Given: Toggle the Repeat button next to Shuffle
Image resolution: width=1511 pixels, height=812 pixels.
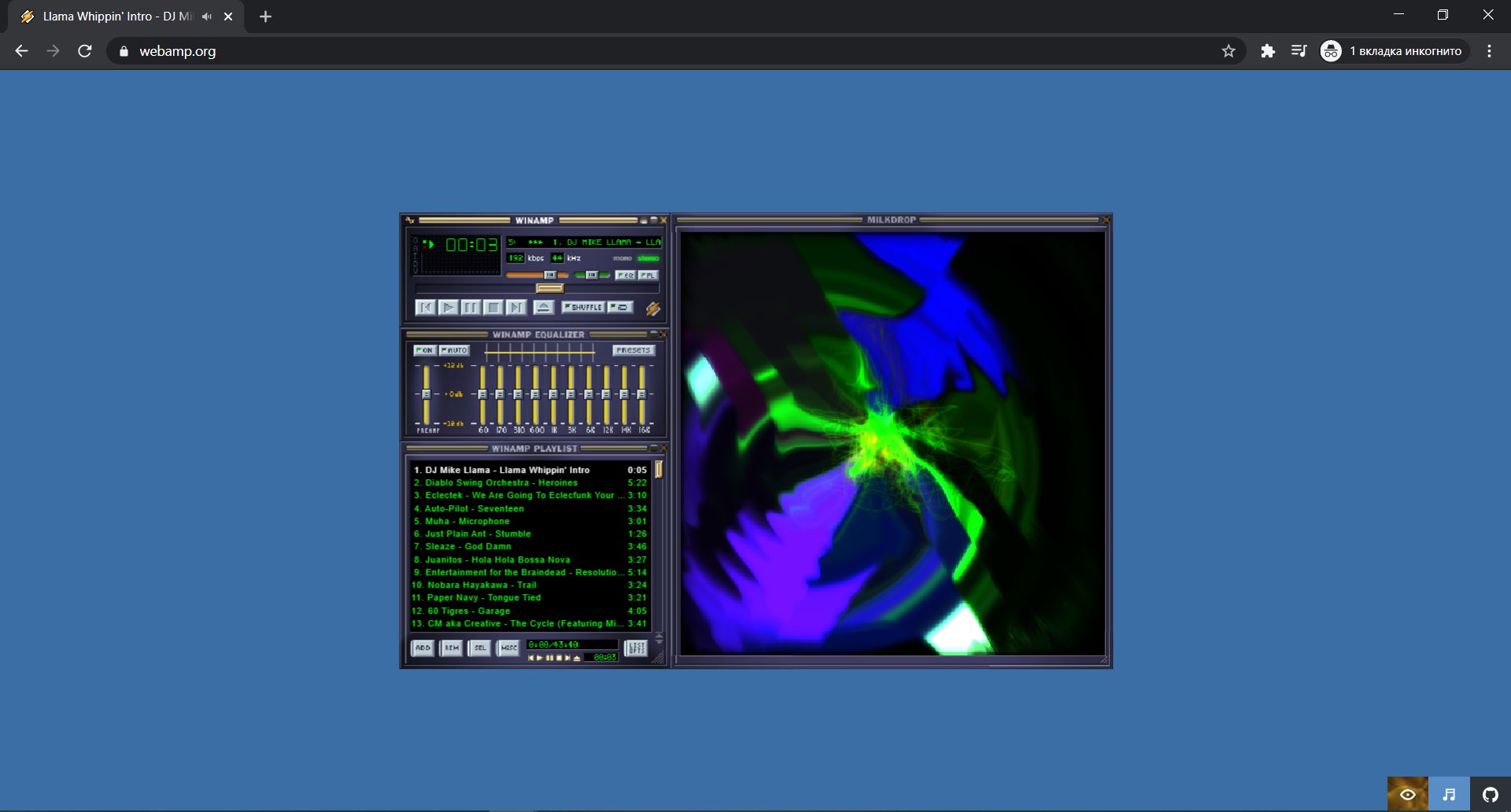Looking at the screenshot, I should point(620,307).
